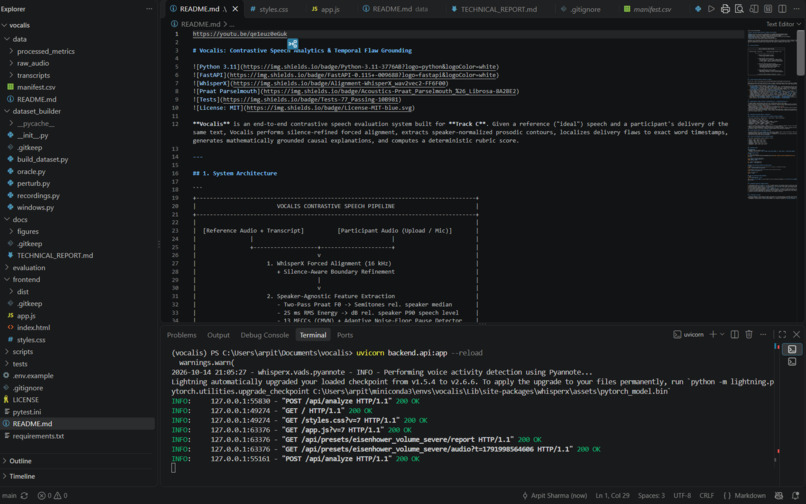This screenshot has height=504, width=806.
Task: Open launch terminal profile dropdown arrow
Action: tap(722, 334)
